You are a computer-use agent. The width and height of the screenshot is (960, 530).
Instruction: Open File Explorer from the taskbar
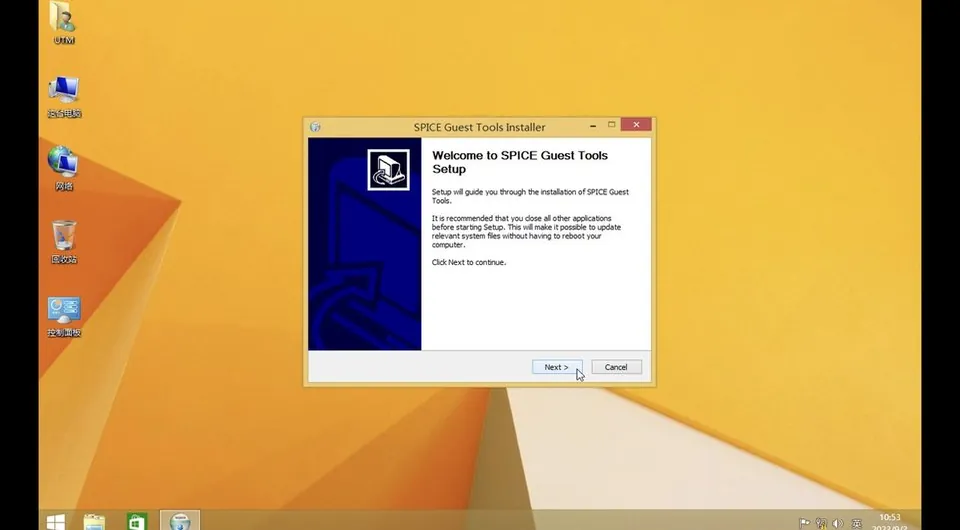94,521
